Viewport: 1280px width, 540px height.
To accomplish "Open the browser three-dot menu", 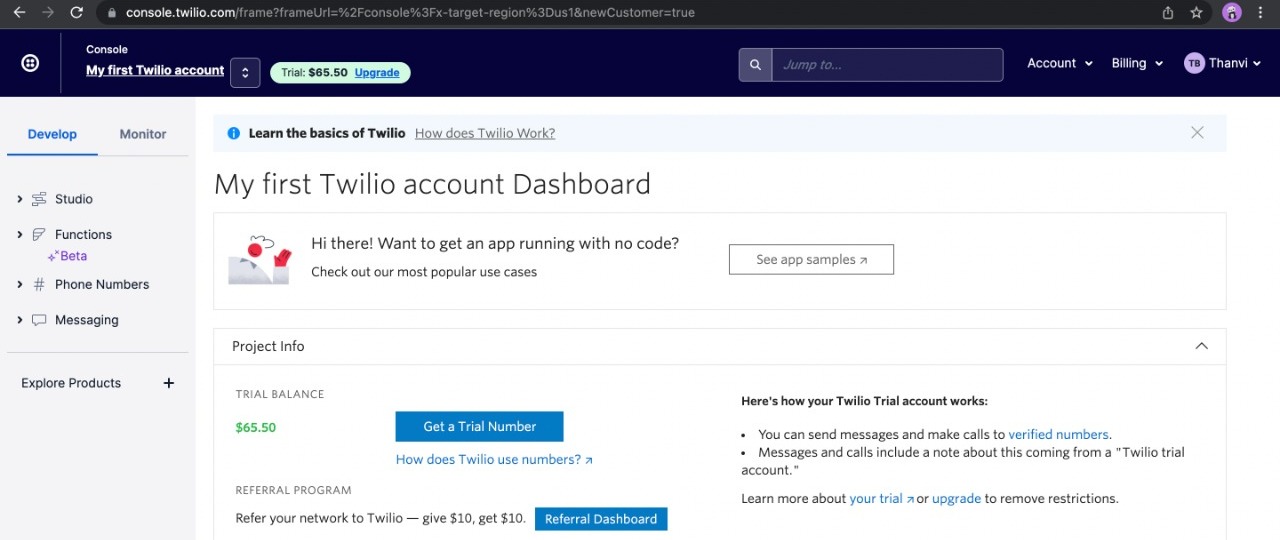I will coord(1262,13).
